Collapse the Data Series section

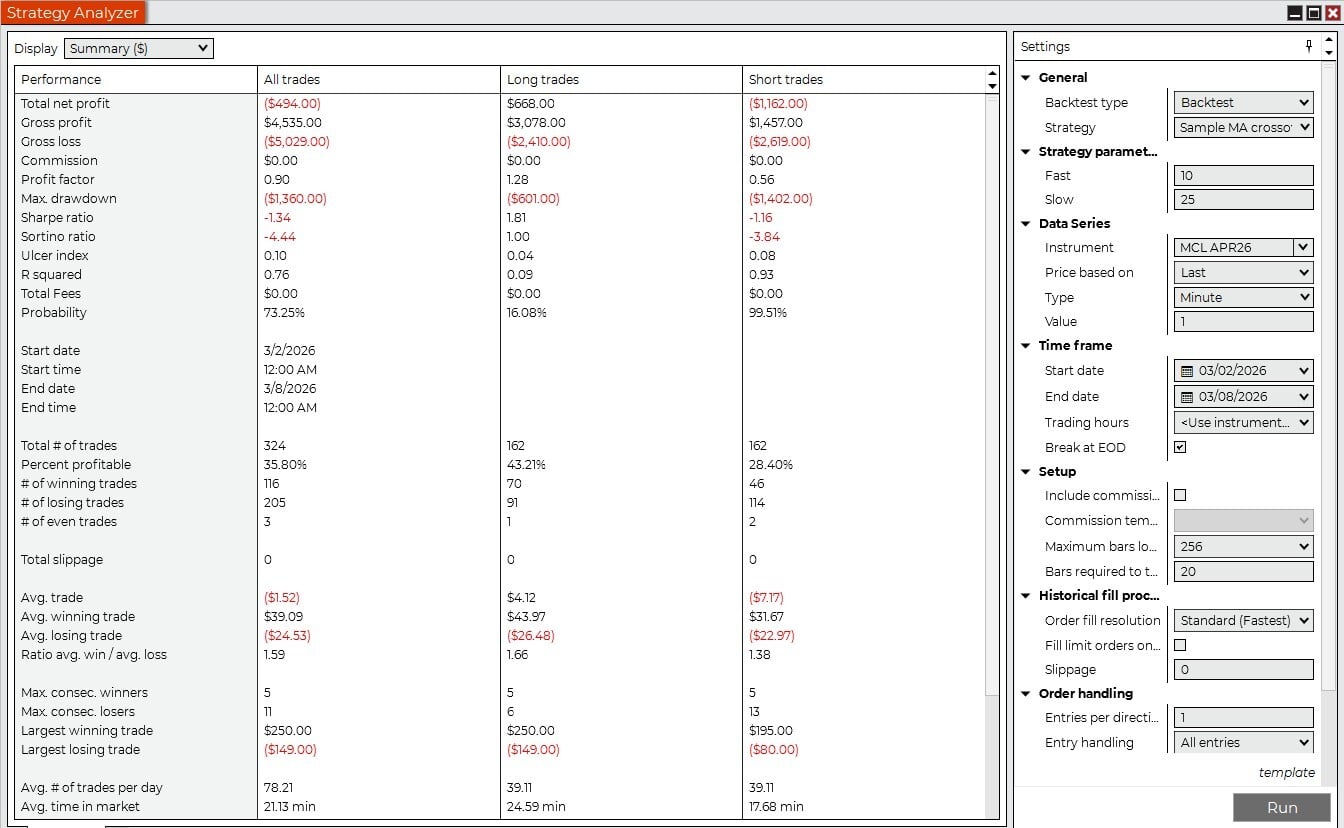(x=1026, y=224)
